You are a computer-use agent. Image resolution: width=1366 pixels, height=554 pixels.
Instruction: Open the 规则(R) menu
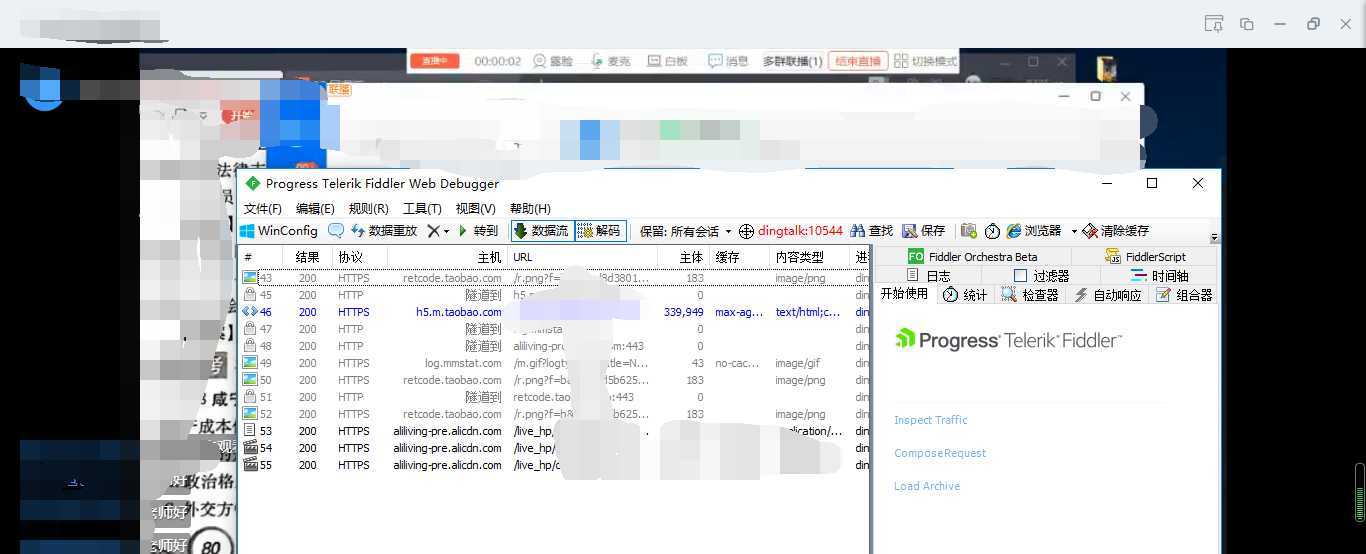(368, 208)
